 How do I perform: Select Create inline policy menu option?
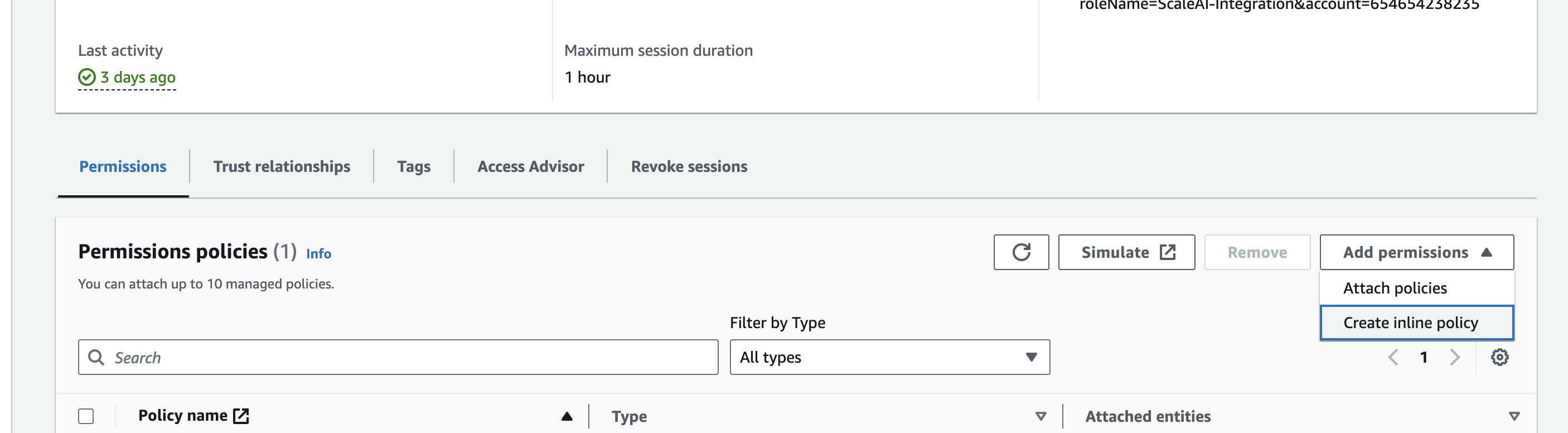pos(1410,323)
